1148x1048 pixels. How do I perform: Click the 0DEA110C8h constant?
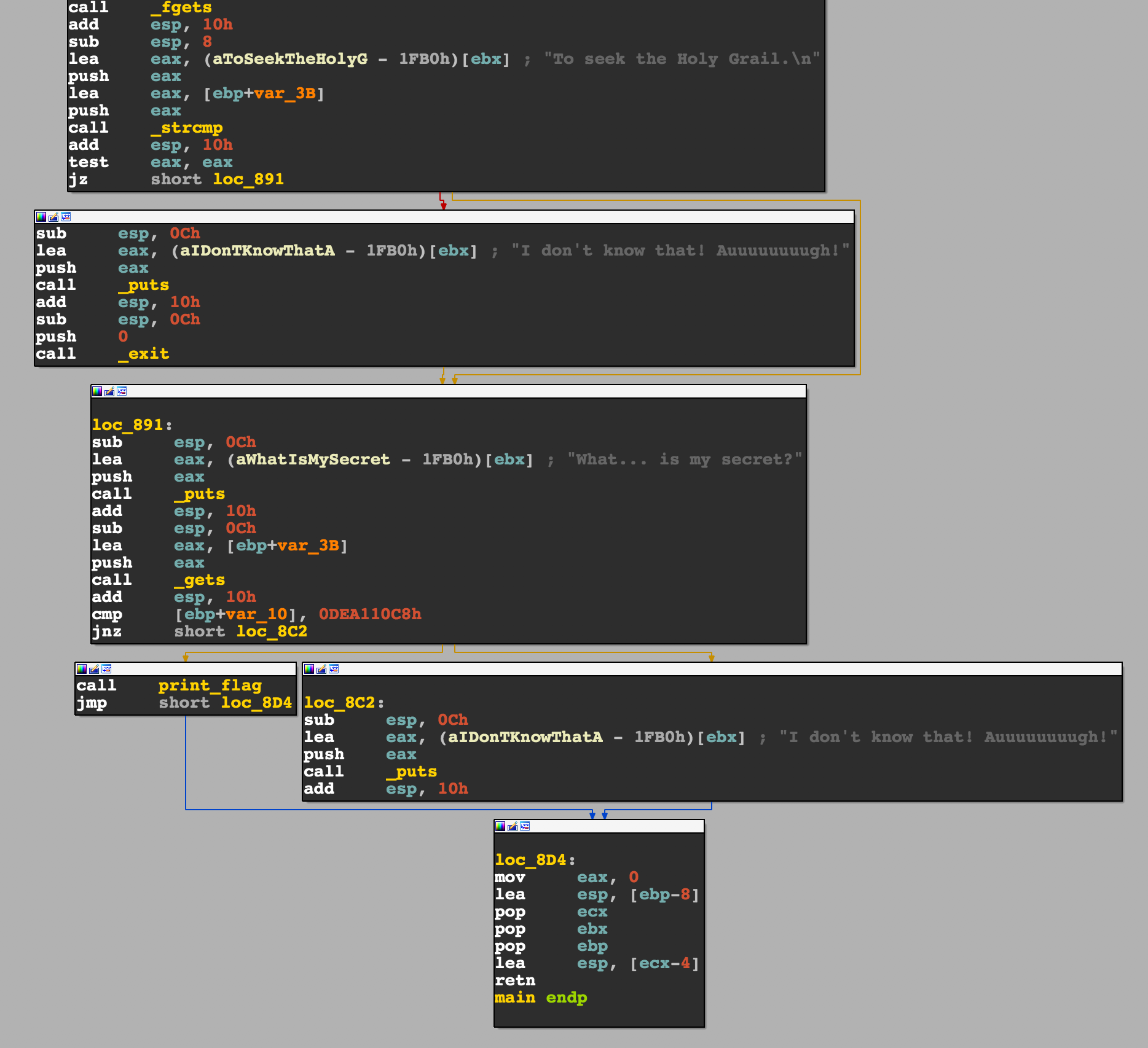(370, 614)
